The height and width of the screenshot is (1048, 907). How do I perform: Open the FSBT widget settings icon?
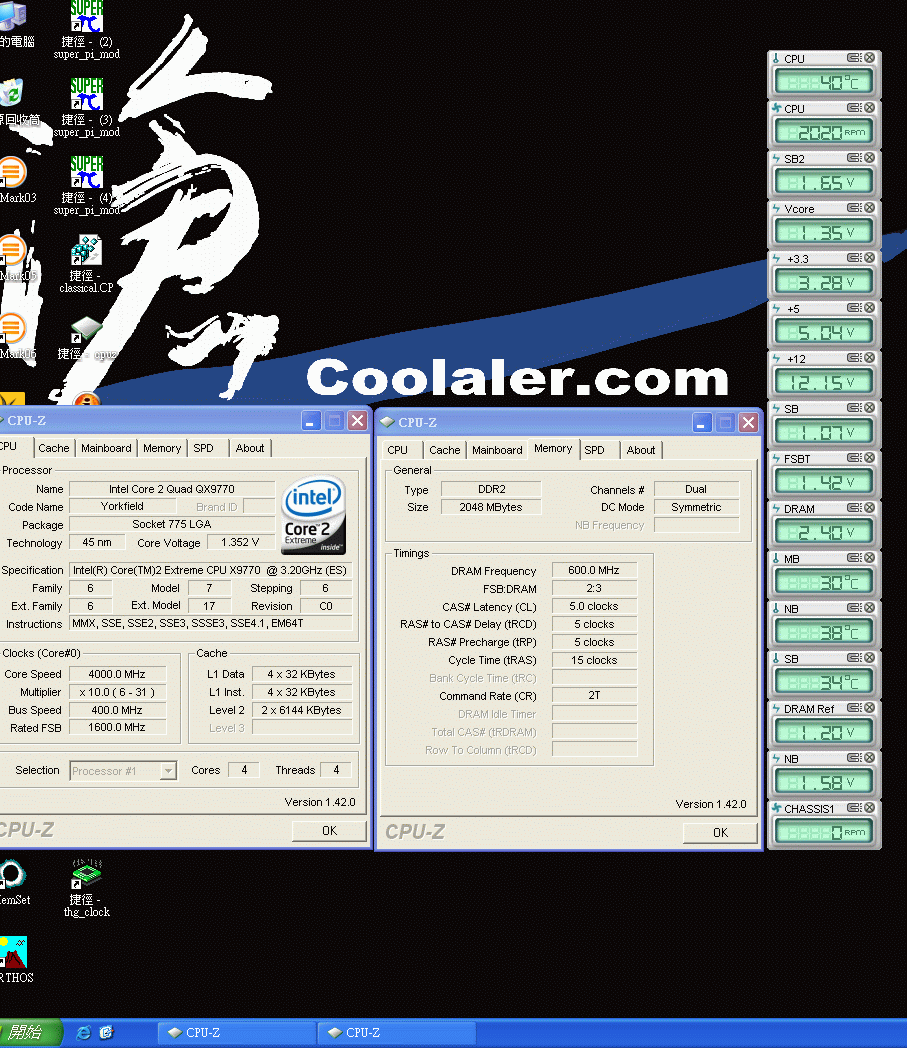point(854,458)
